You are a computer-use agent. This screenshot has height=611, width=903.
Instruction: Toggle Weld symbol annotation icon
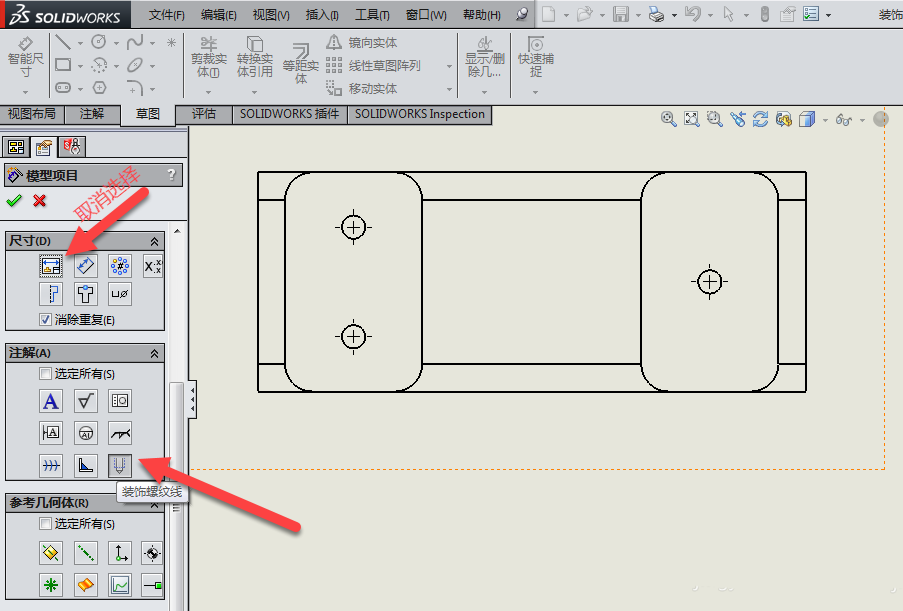120,433
